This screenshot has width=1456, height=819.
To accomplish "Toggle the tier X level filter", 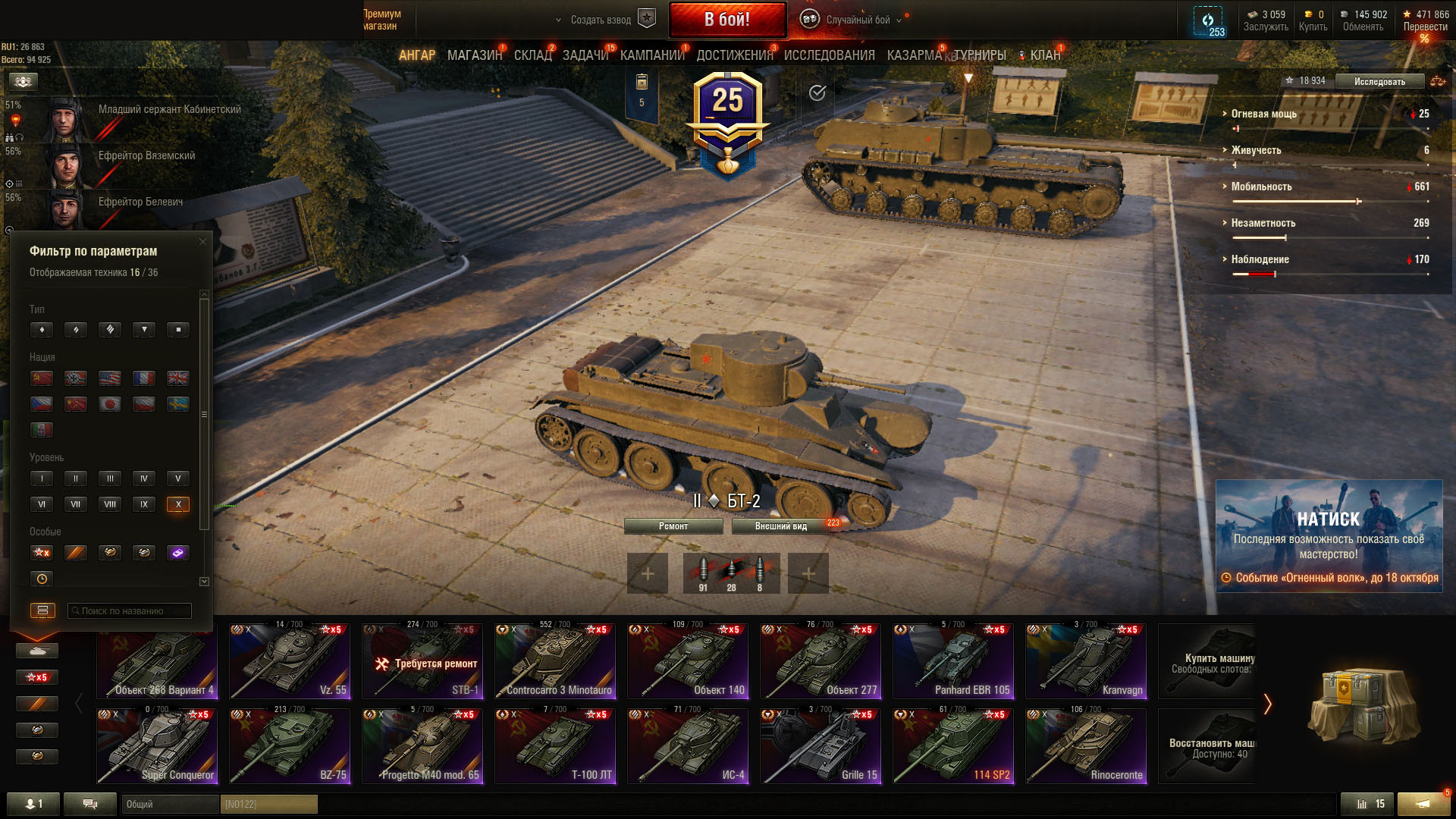I will click(178, 504).
